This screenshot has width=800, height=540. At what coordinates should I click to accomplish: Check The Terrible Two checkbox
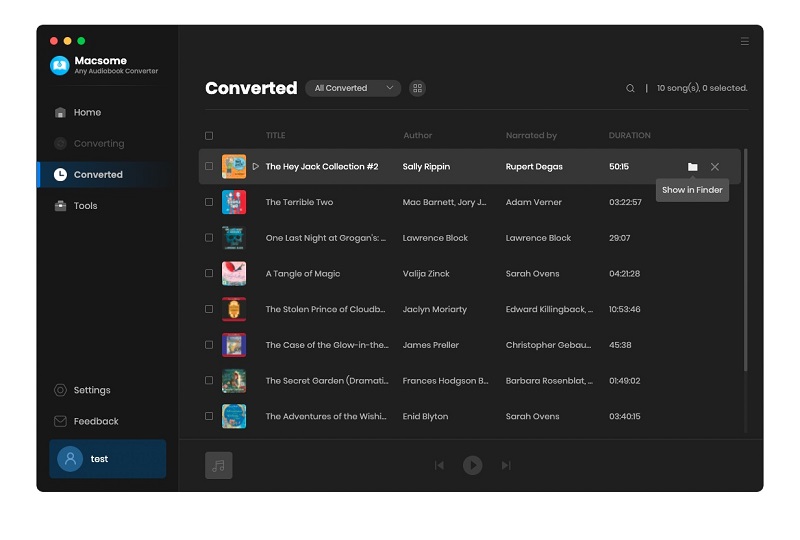click(x=209, y=202)
